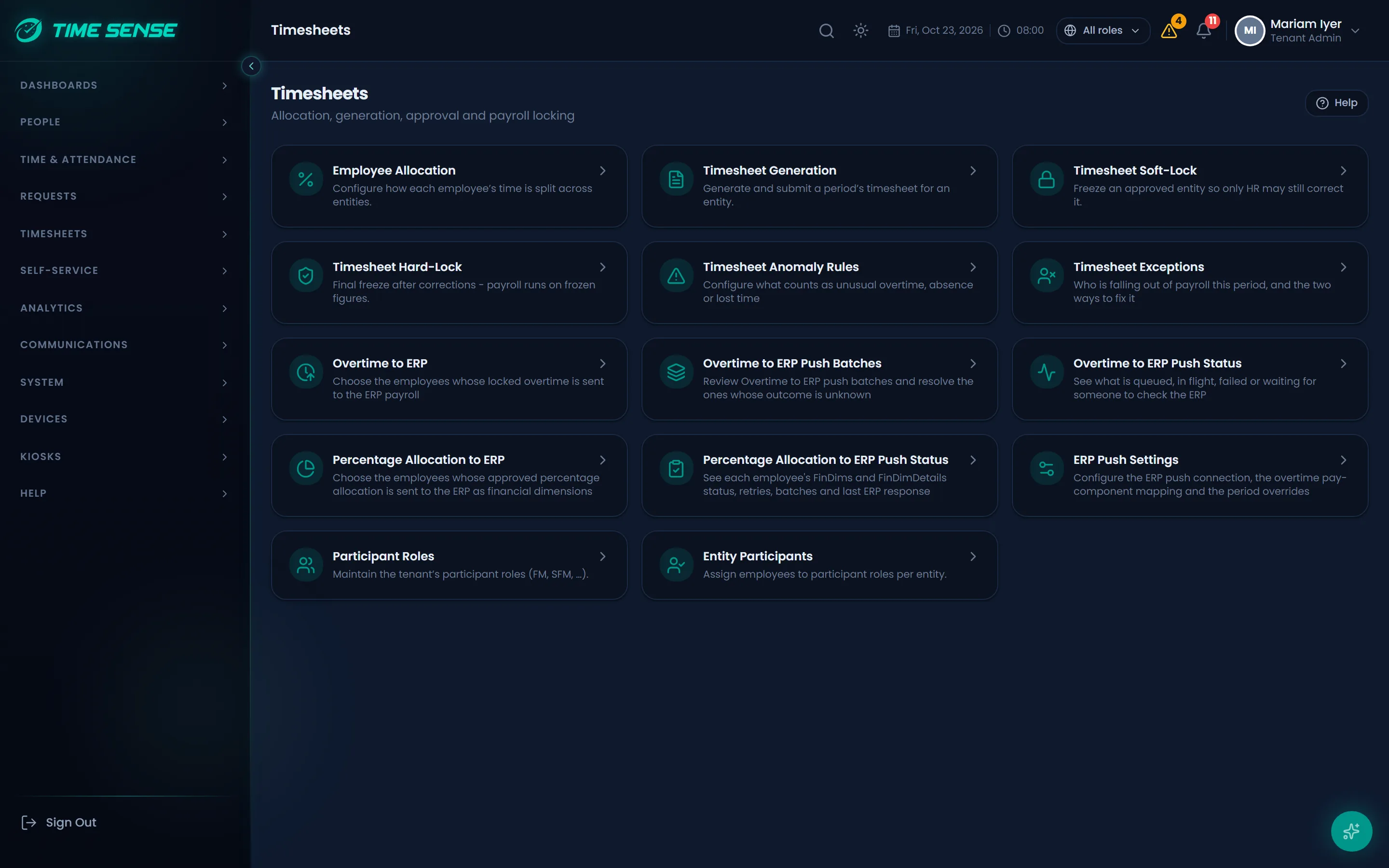
Task: Toggle light theme via sun icon
Action: click(x=860, y=30)
